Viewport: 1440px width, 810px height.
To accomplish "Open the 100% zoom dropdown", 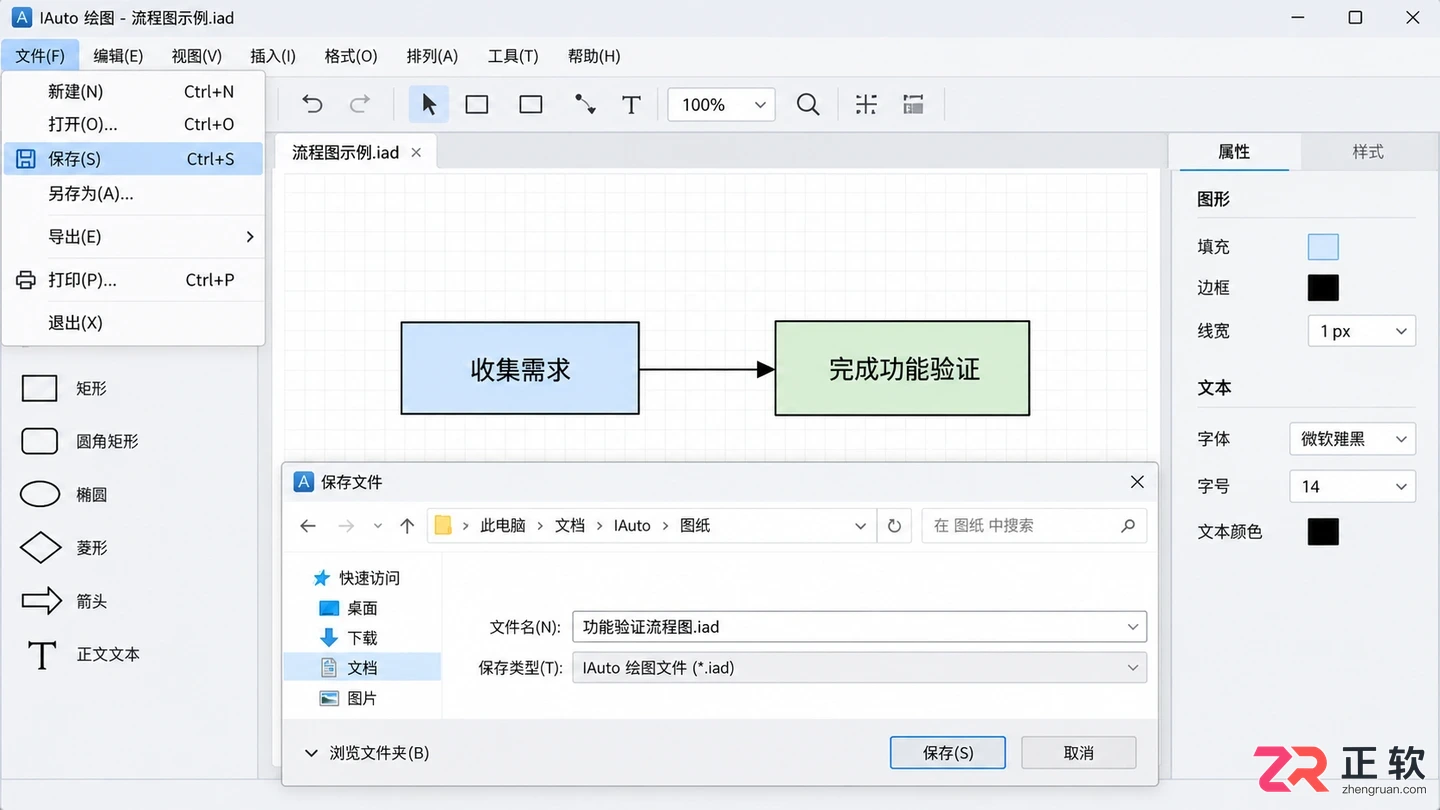I will click(x=721, y=104).
